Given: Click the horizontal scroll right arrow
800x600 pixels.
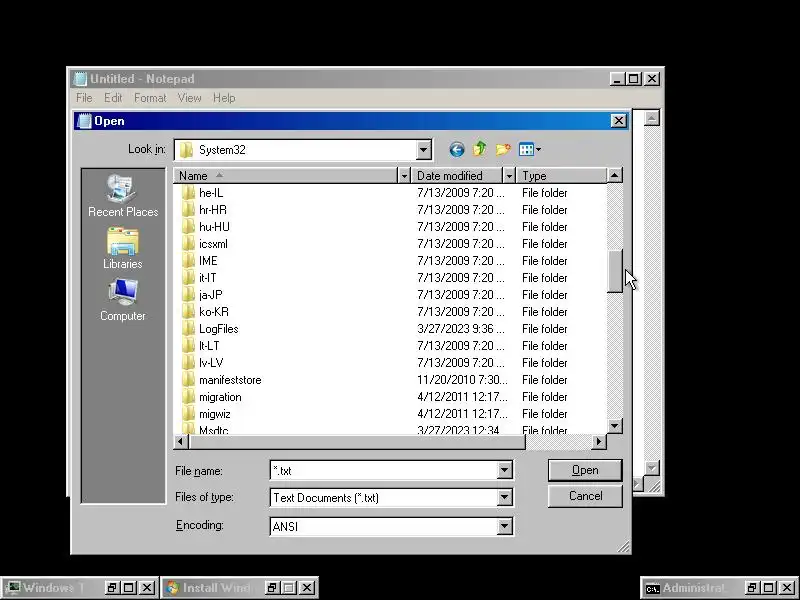Looking at the screenshot, I should (x=599, y=442).
